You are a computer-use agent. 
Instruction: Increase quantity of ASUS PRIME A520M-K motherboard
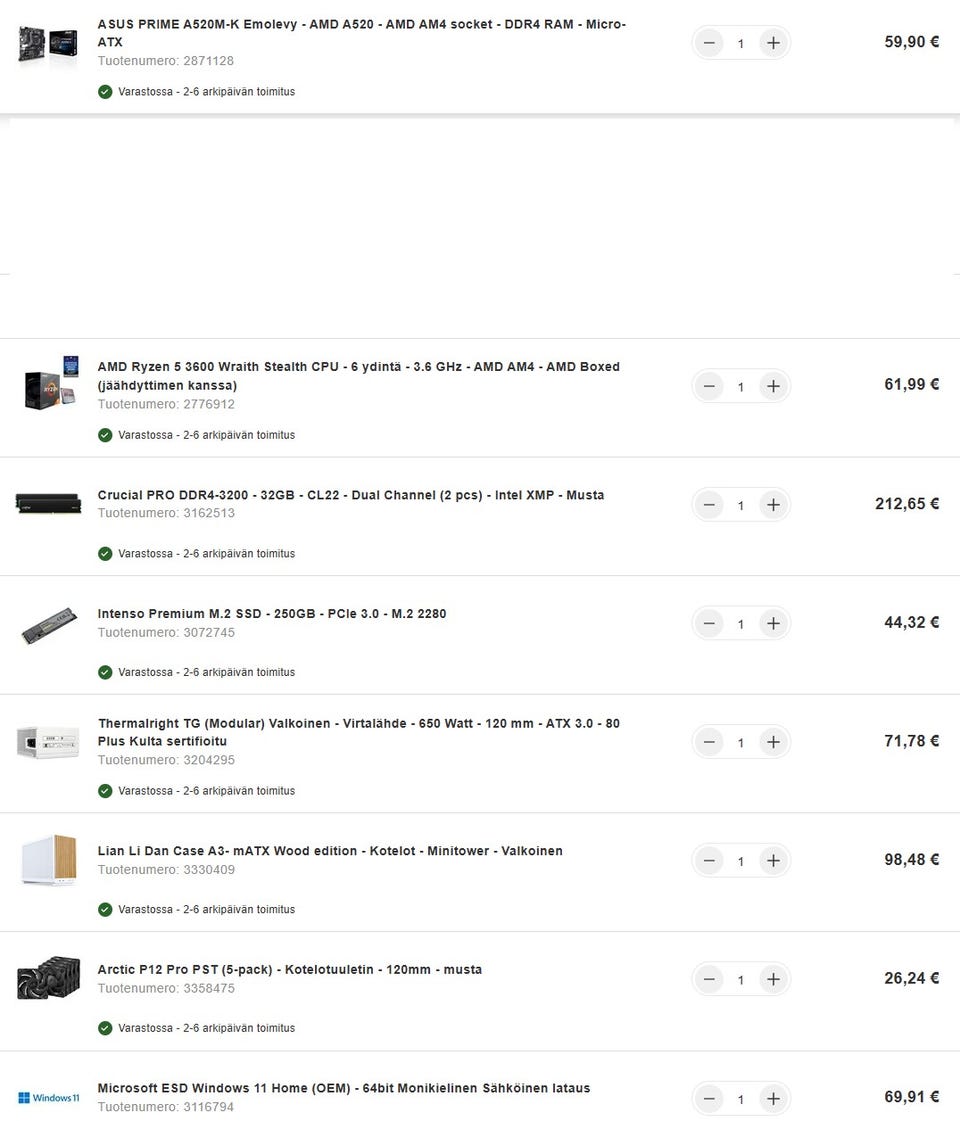coord(772,43)
